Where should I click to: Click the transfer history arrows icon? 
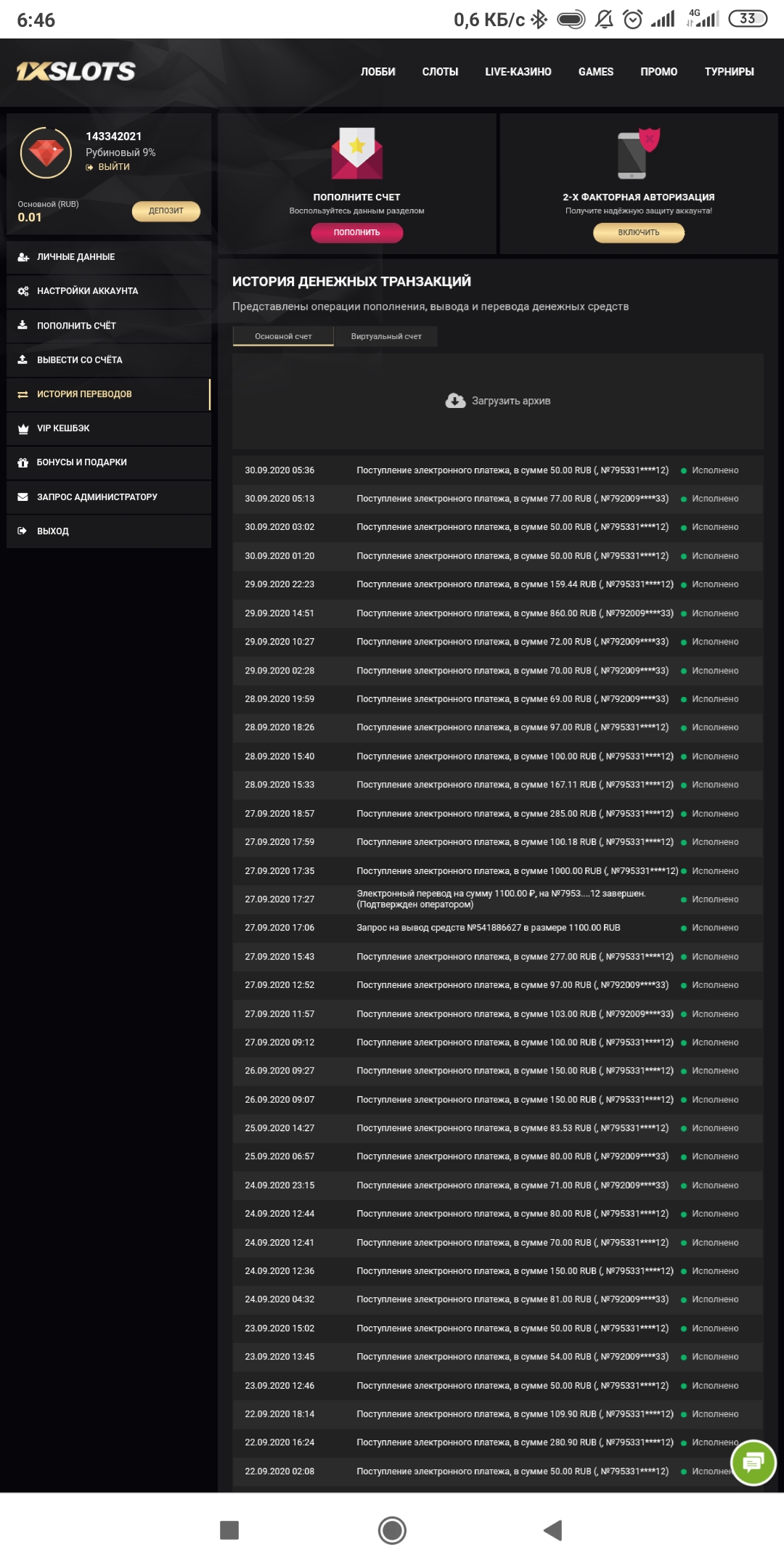point(23,394)
